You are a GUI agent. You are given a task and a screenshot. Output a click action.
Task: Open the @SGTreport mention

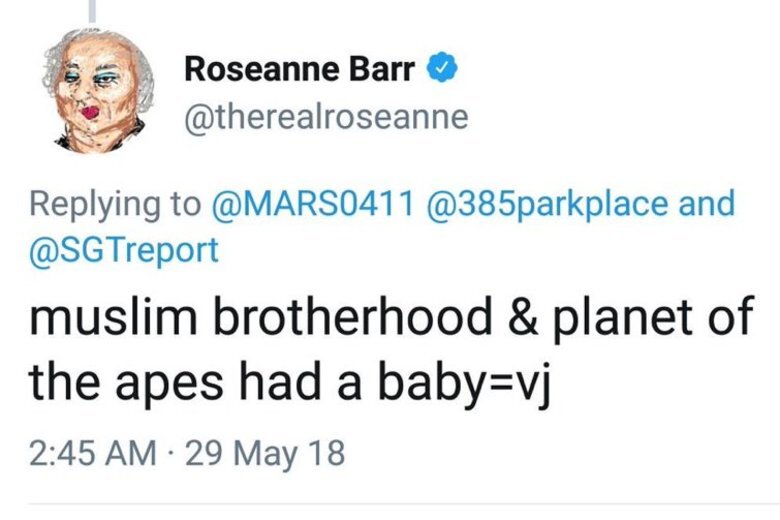[x=124, y=250]
